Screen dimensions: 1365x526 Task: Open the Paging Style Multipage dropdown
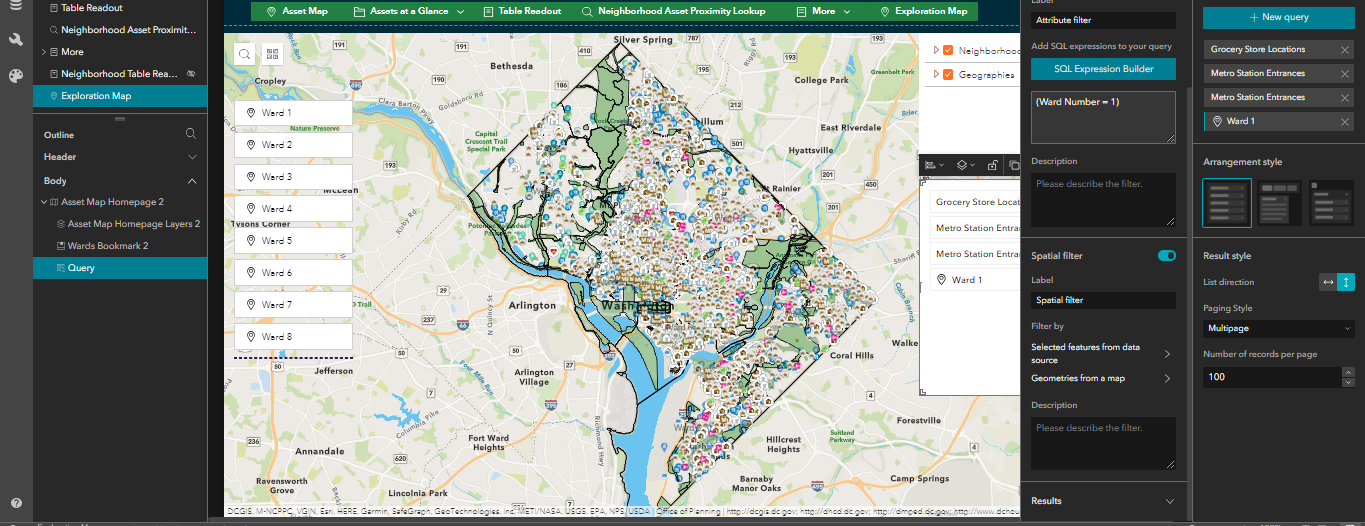pyautogui.click(x=1279, y=328)
